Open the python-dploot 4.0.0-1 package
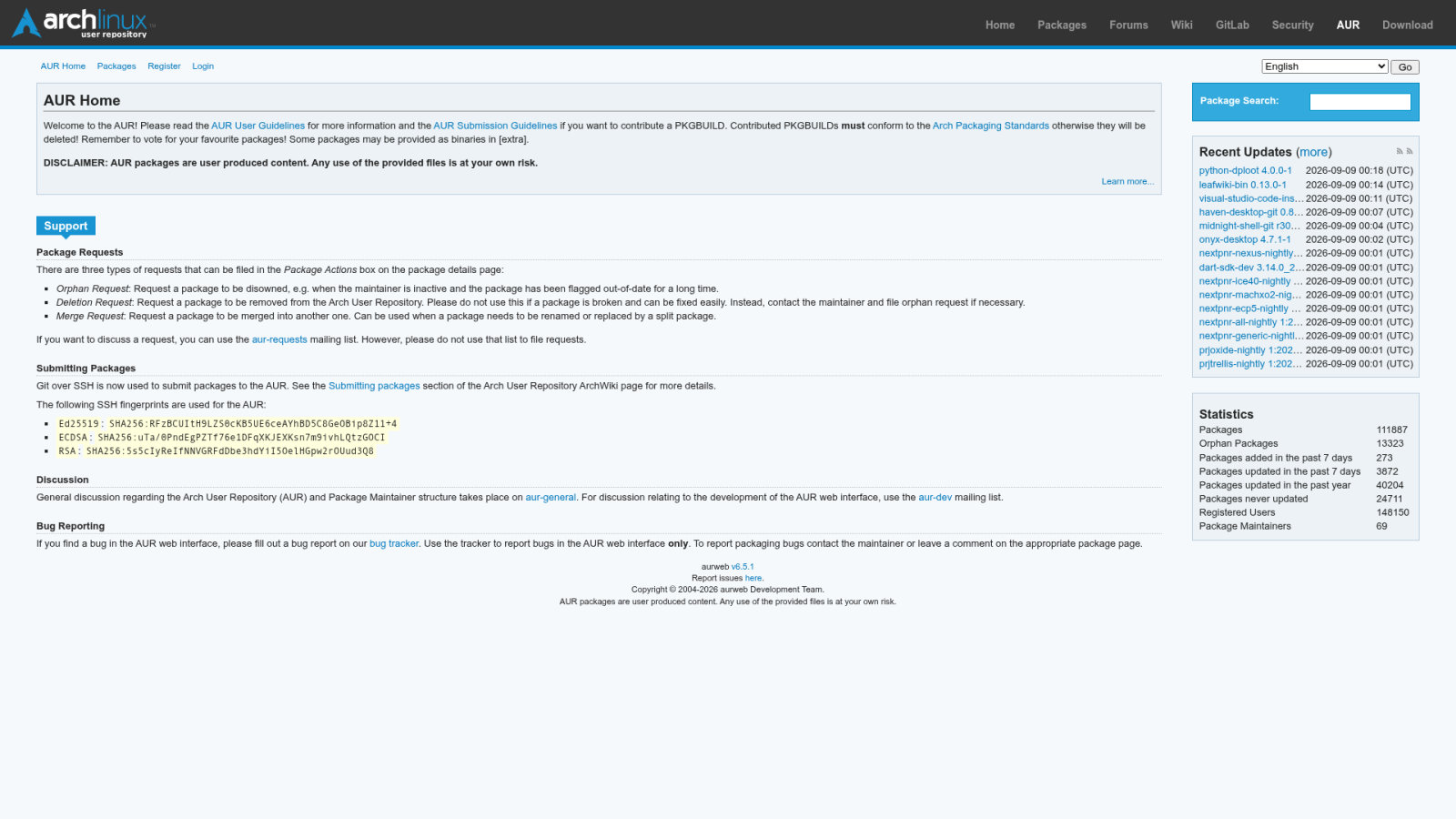The height and width of the screenshot is (819, 1456). (x=1245, y=170)
